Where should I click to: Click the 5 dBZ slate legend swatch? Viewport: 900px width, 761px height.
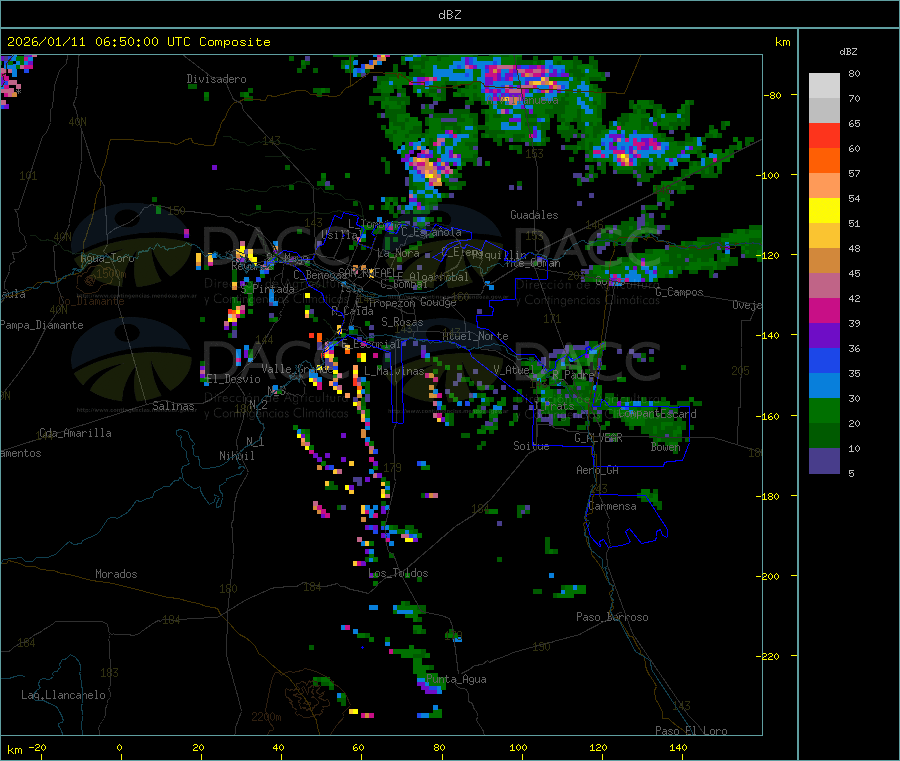[824, 461]
